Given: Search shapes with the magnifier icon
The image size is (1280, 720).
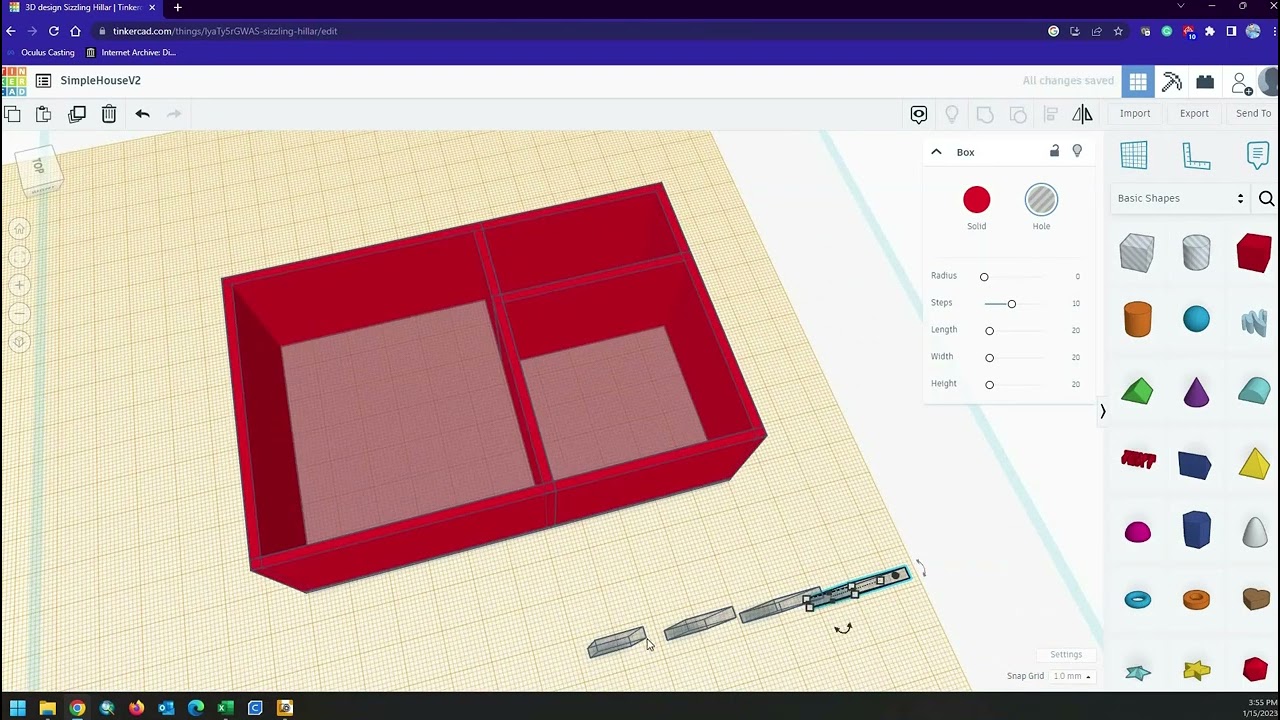Looking at the screenshot, I should click(x=1266, y=199).
